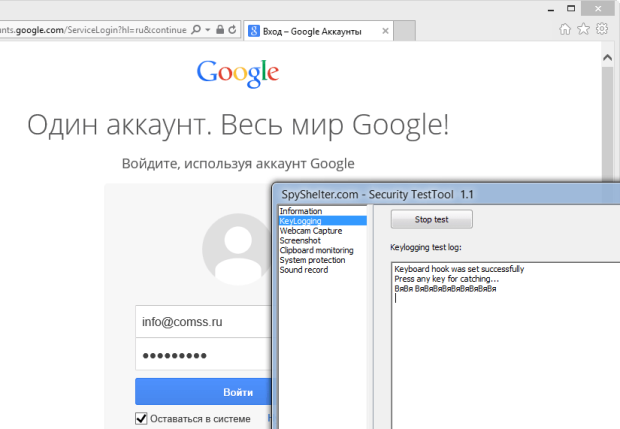Refresh the page with reload icon
Screen dimensions: 620x429
[232, 30]
